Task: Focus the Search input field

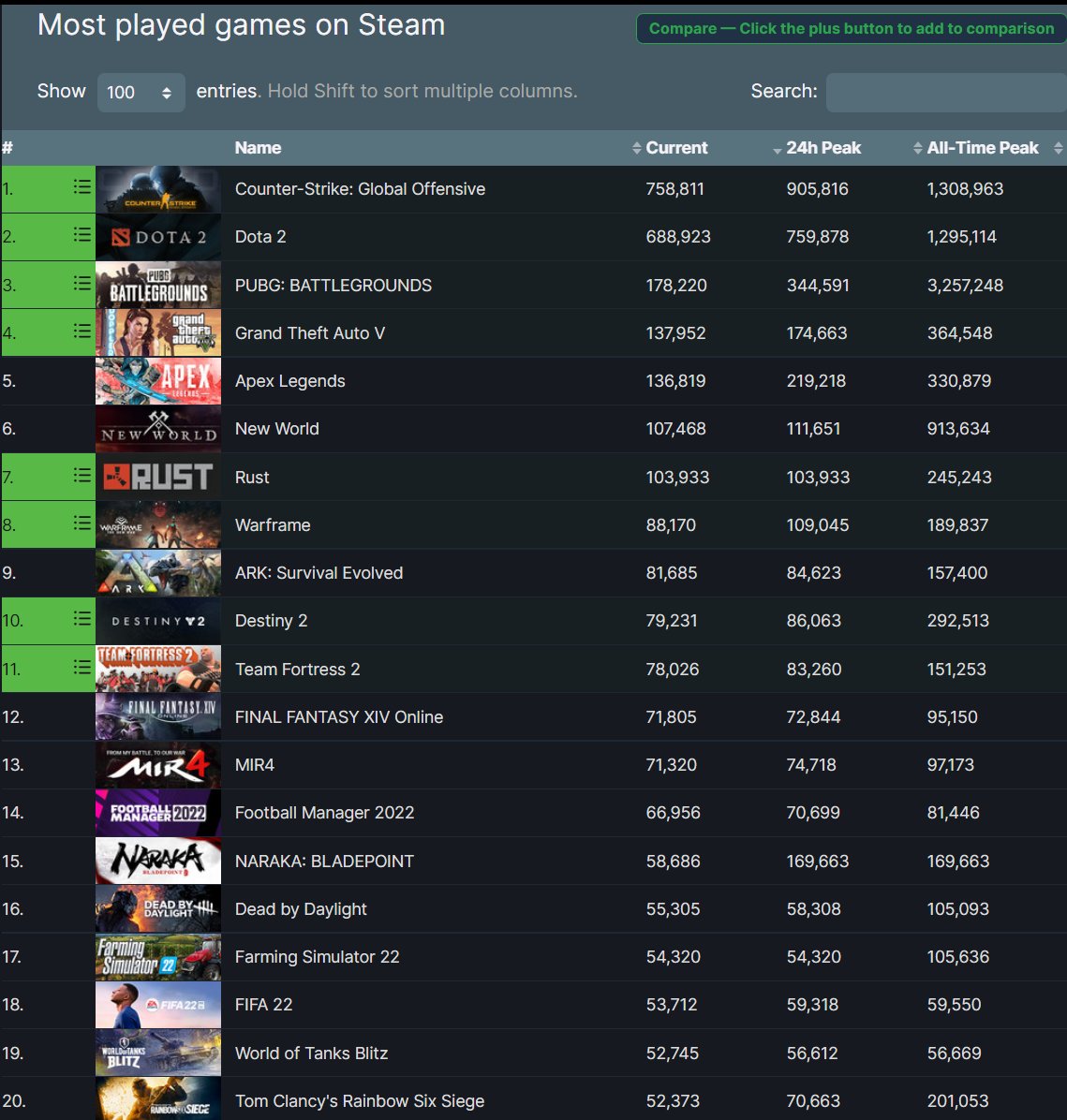Action: [x=946, y=92]
